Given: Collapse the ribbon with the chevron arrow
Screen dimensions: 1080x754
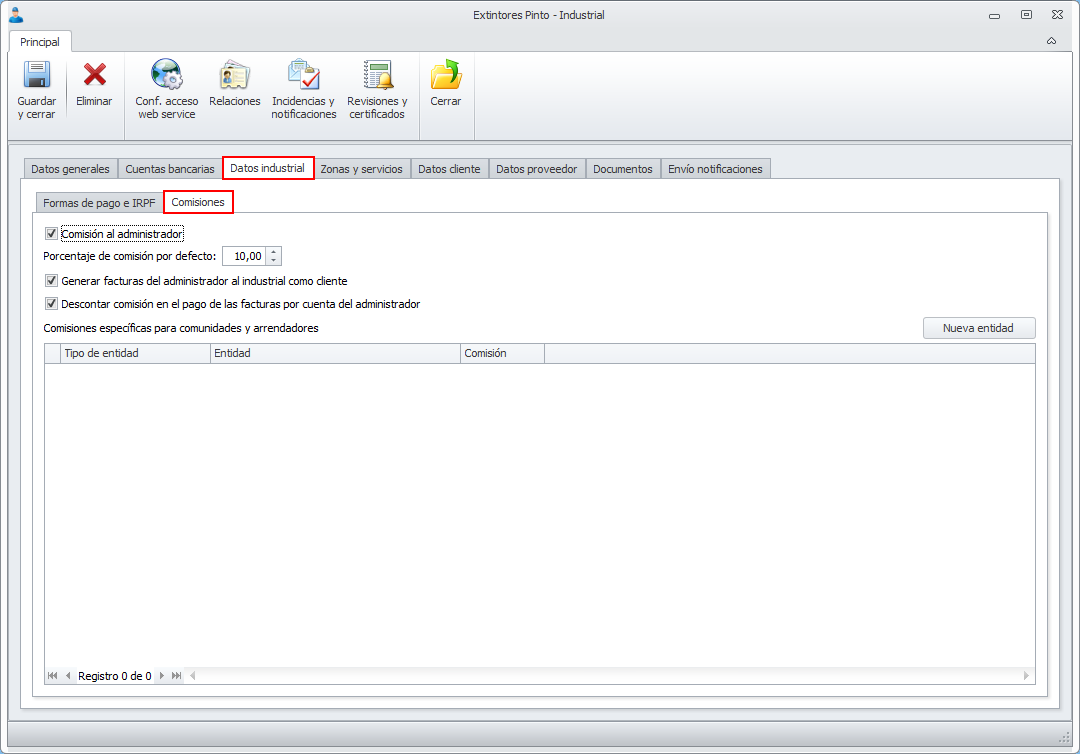Looking at the screenshot, I should [x=1051, y=41].
